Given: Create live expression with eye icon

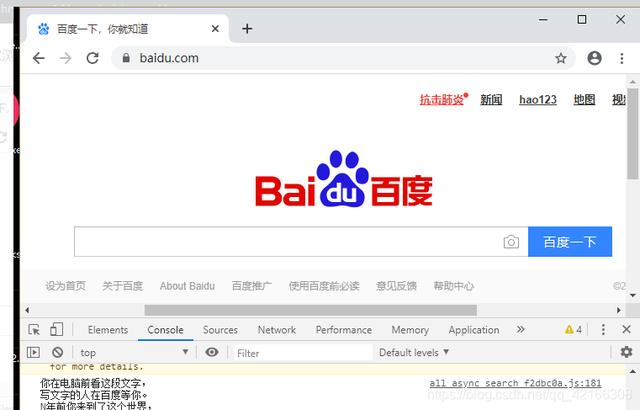Looking at the screenshot, I should point(211,352).
